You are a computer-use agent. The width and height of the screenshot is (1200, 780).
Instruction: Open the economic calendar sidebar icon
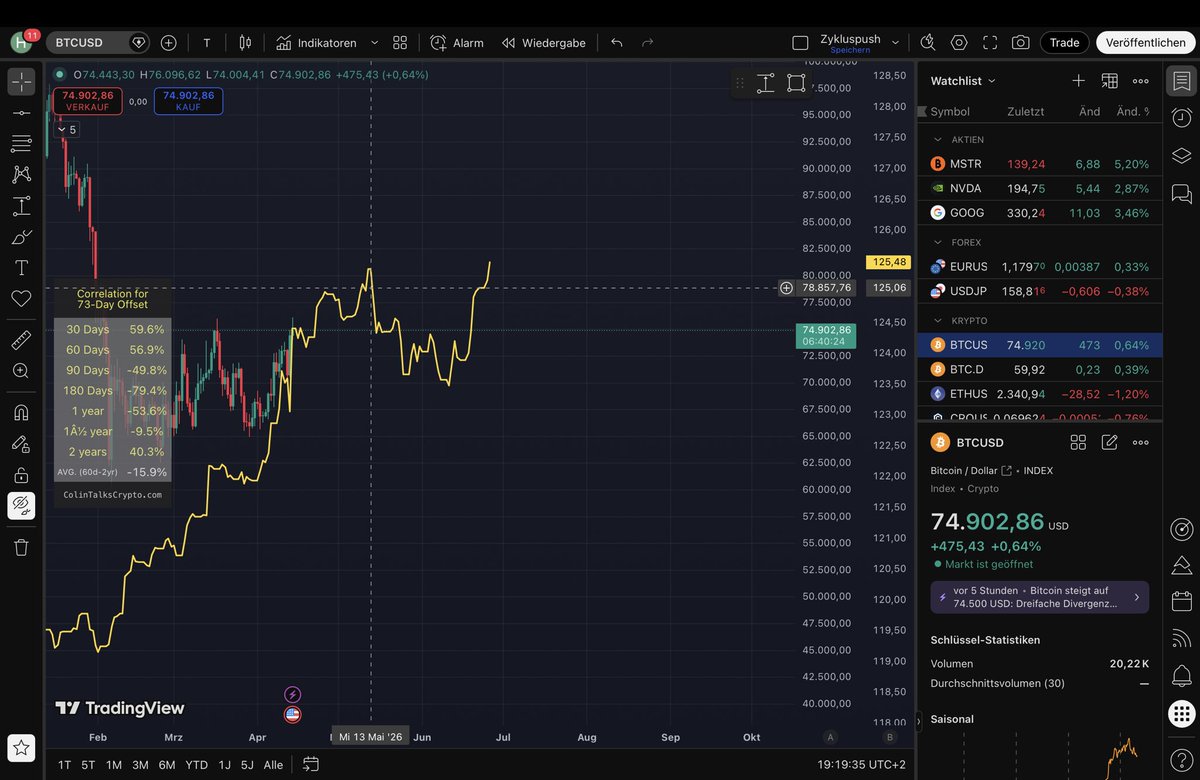pos(1181,601)
